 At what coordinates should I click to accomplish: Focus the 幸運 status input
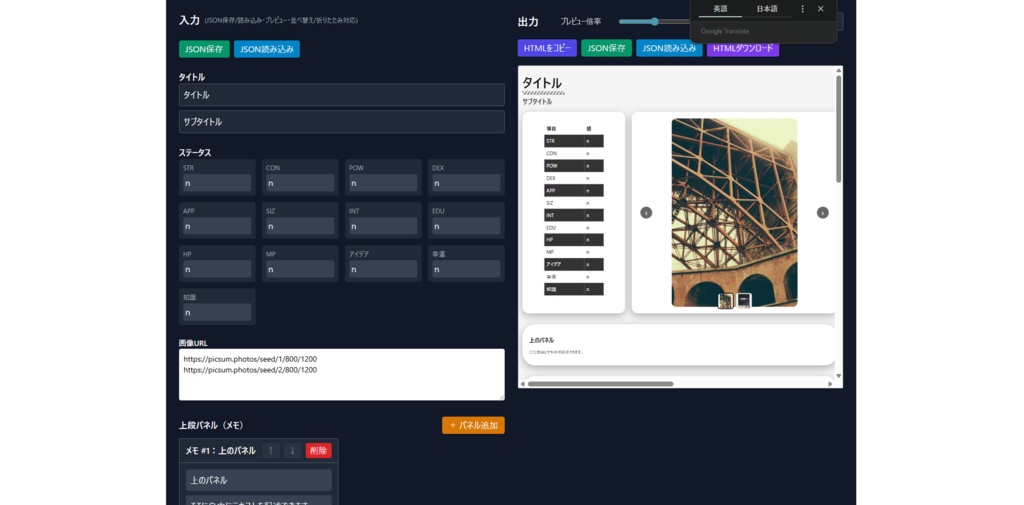pyautogui.click(x=466, y=269)
